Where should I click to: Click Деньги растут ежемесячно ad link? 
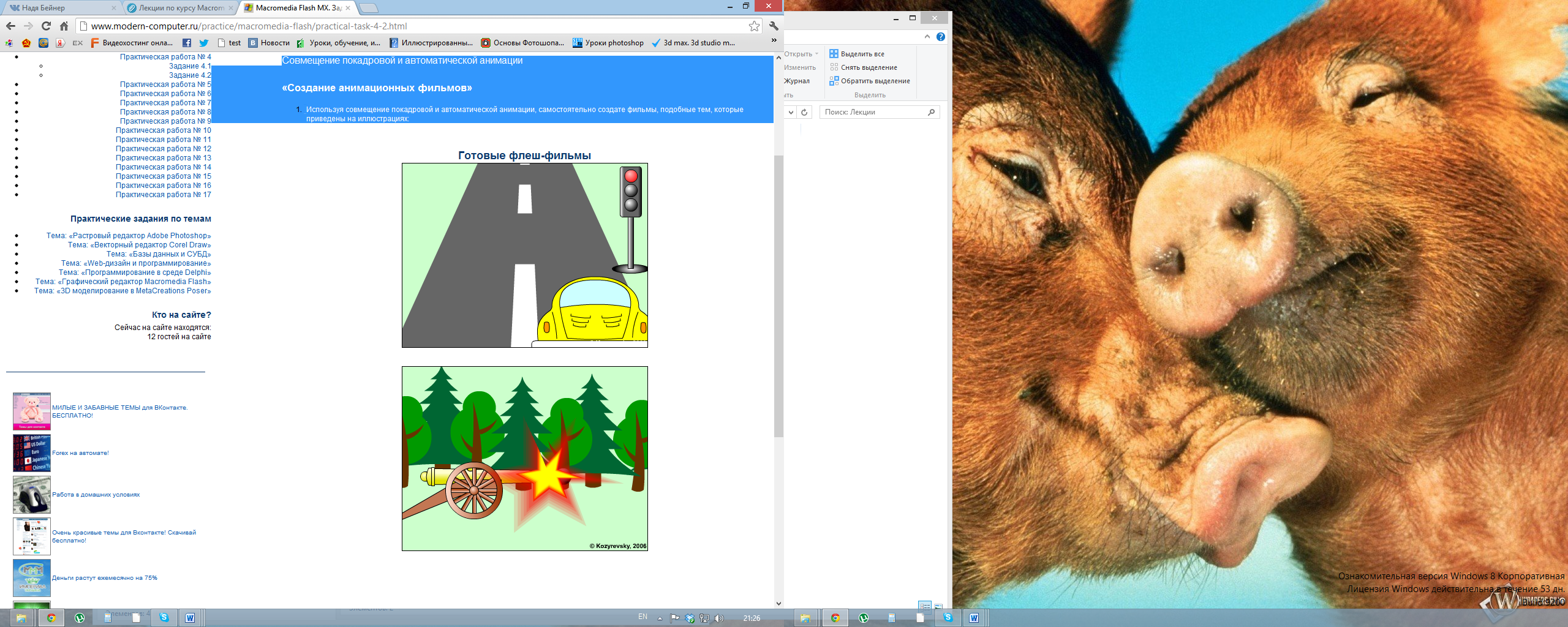pos(105,578)
